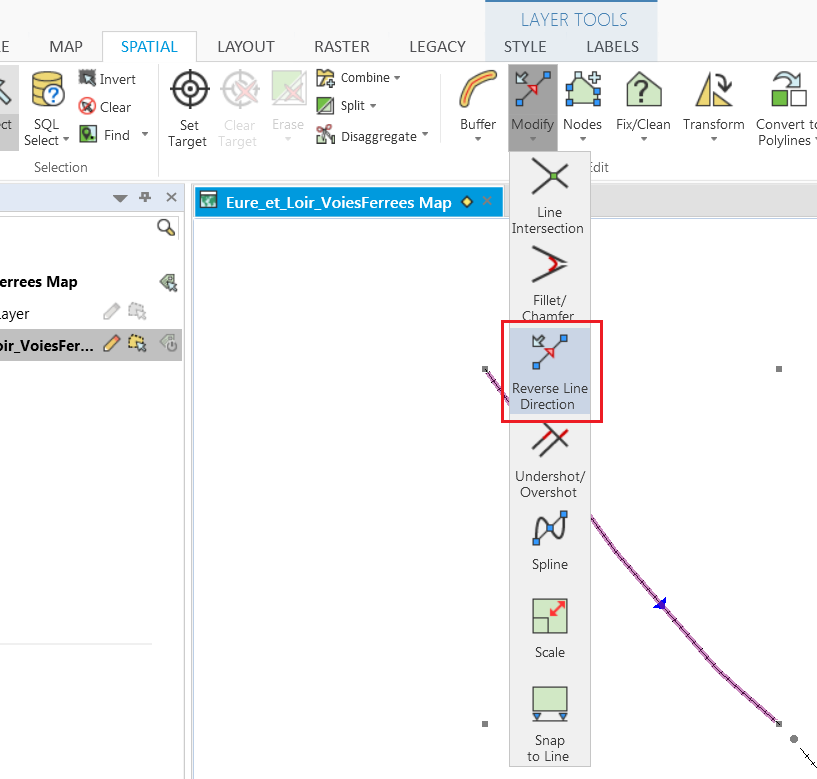Choose Snap to Line option

(x=549, y=724)
